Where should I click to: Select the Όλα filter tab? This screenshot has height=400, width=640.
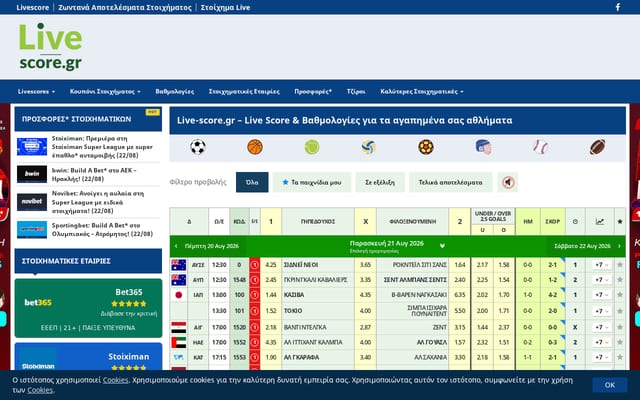[252, 182]
